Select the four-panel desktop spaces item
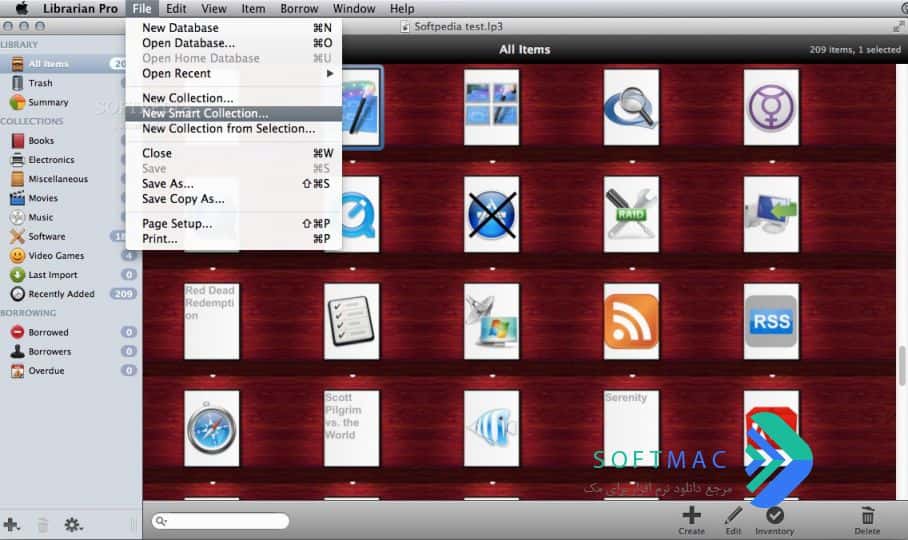Image resolution: width=908 pixels, height=540 pixels. click(492, 107)
